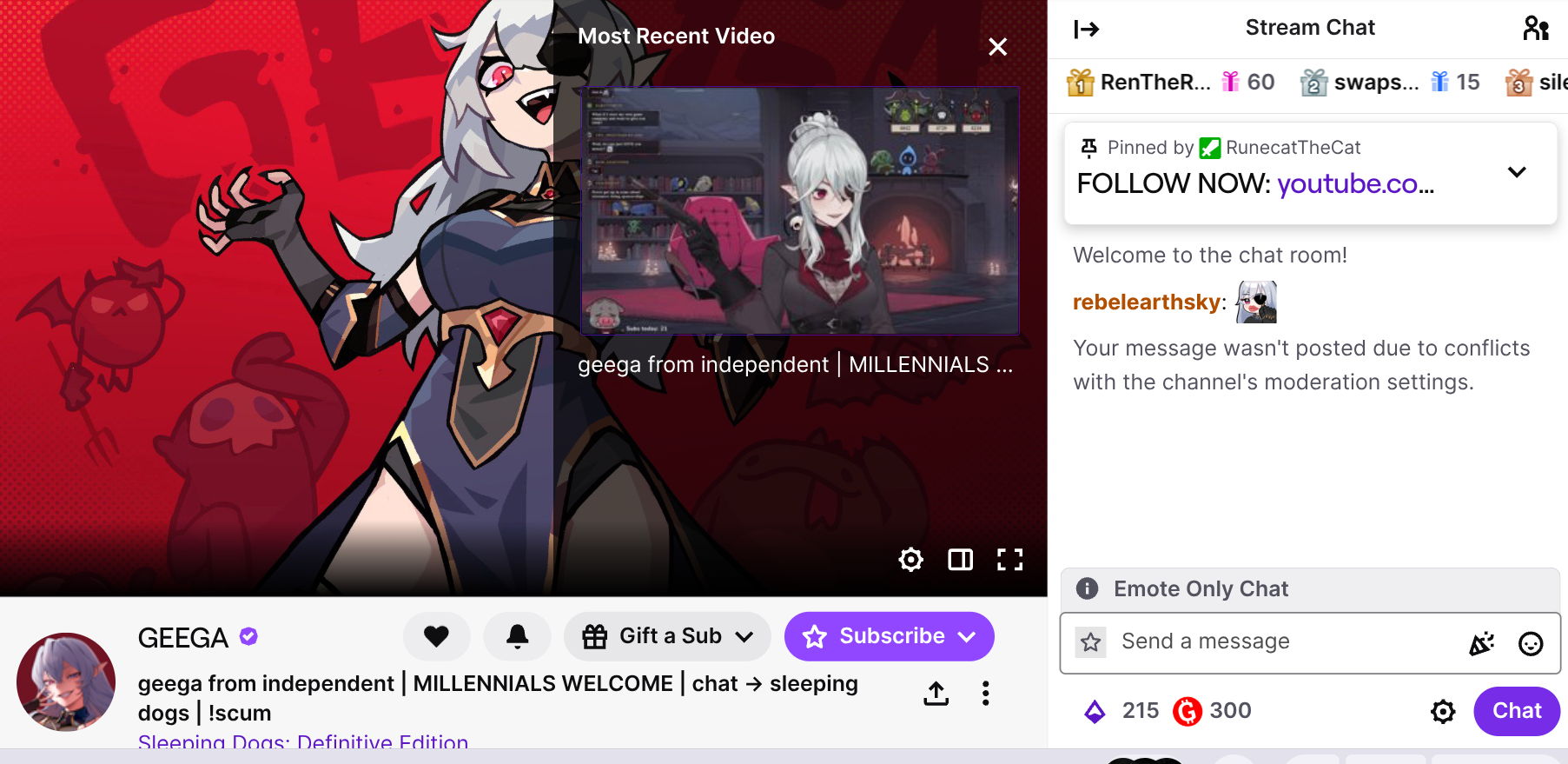Collapse the Stream Chat panel
1568x764 pixels.
(1086, 30)
